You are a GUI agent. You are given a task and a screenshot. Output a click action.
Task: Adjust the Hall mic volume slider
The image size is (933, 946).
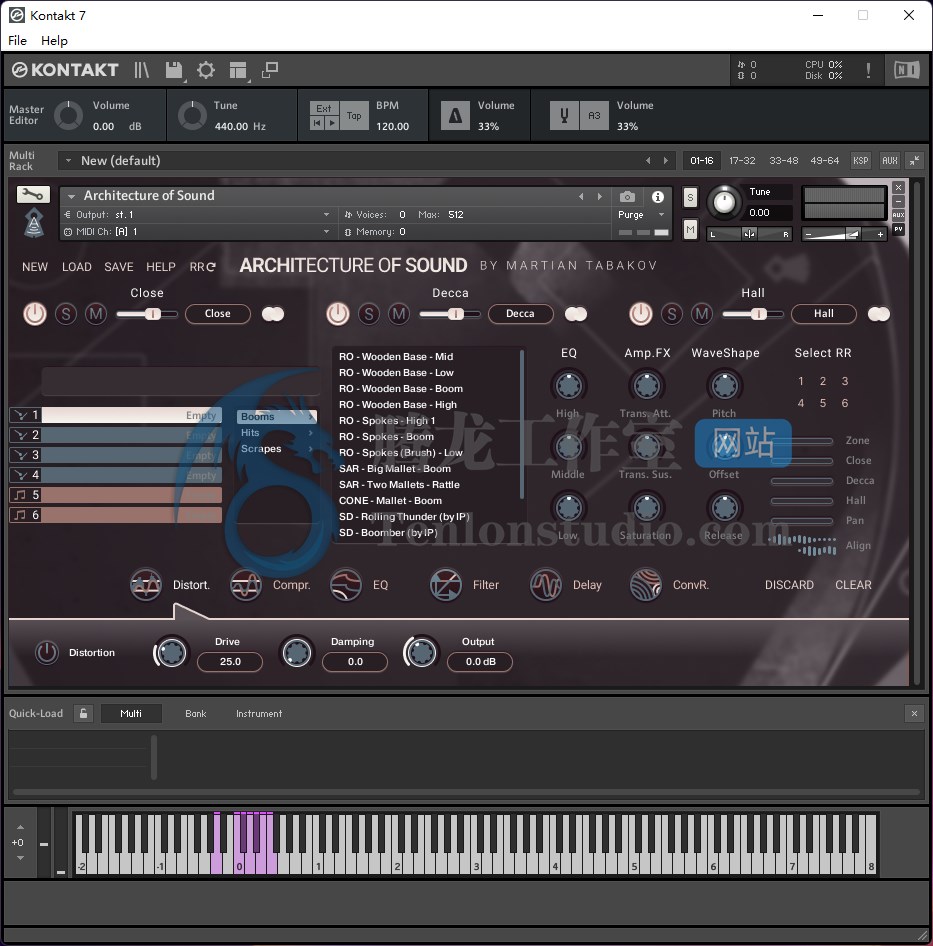tap(753, 314)
